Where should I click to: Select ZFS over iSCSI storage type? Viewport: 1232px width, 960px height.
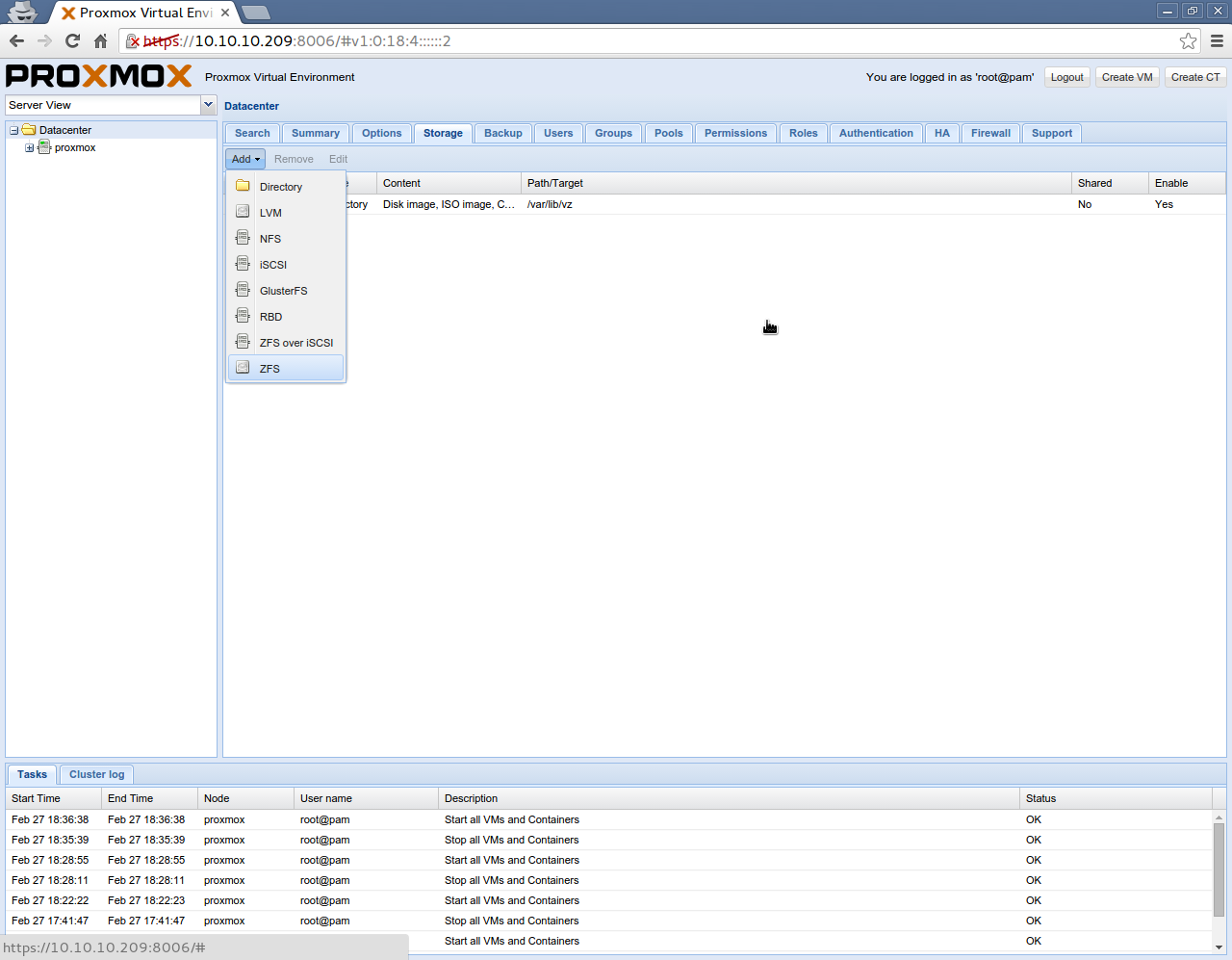click(x=286, y=343)
